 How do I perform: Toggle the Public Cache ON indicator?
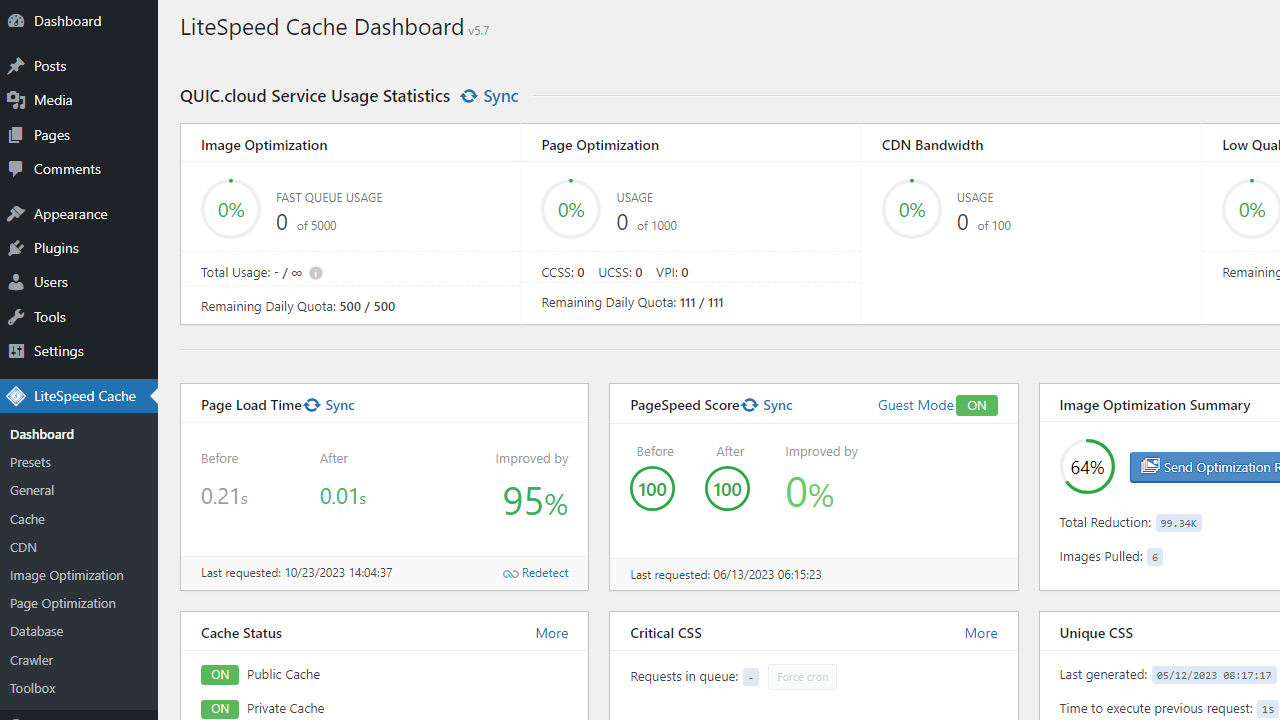[220, 675]
